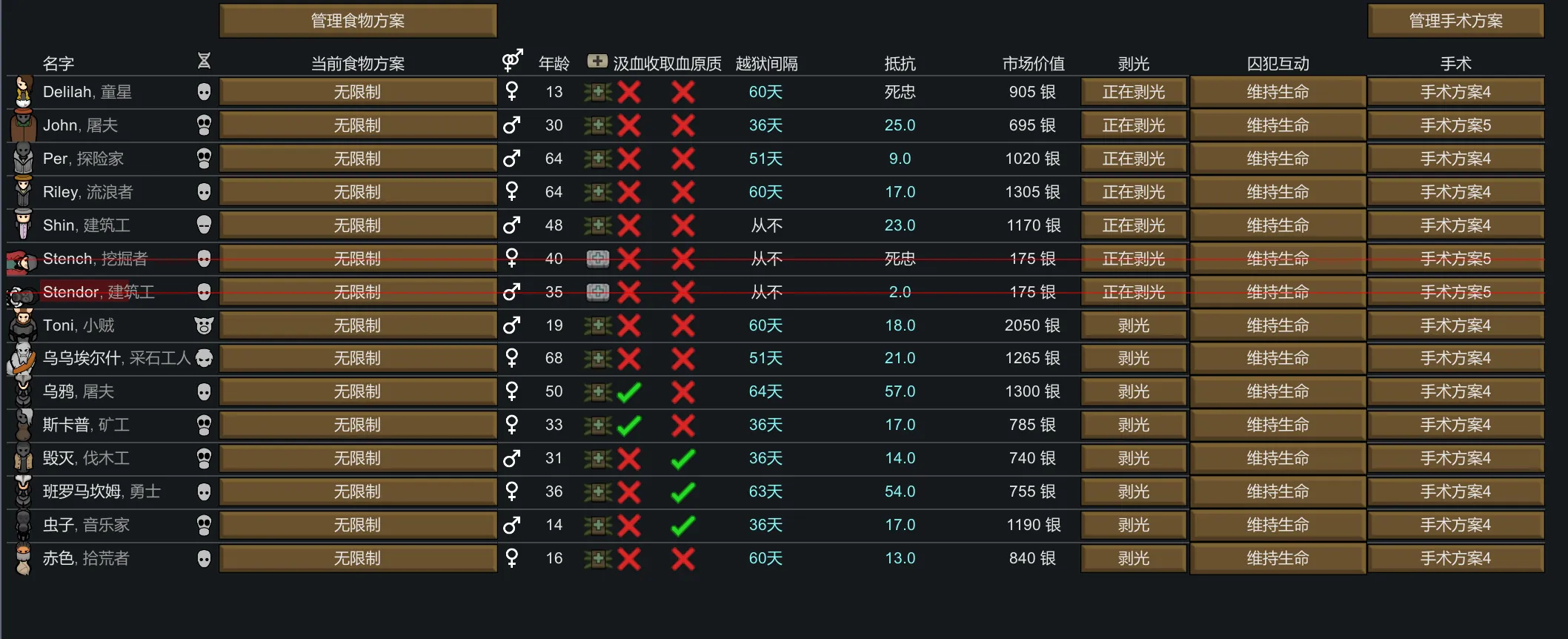Open surgery plan dropdown for Stendor
The width and height of the screenshot is (1568, 639).
tap(1455, 292)
